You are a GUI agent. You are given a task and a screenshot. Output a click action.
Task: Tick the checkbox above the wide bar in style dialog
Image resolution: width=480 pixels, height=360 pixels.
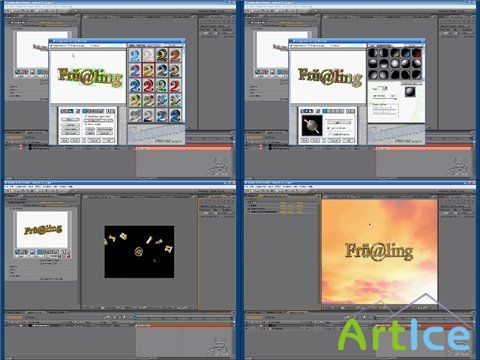click(86, 116)
